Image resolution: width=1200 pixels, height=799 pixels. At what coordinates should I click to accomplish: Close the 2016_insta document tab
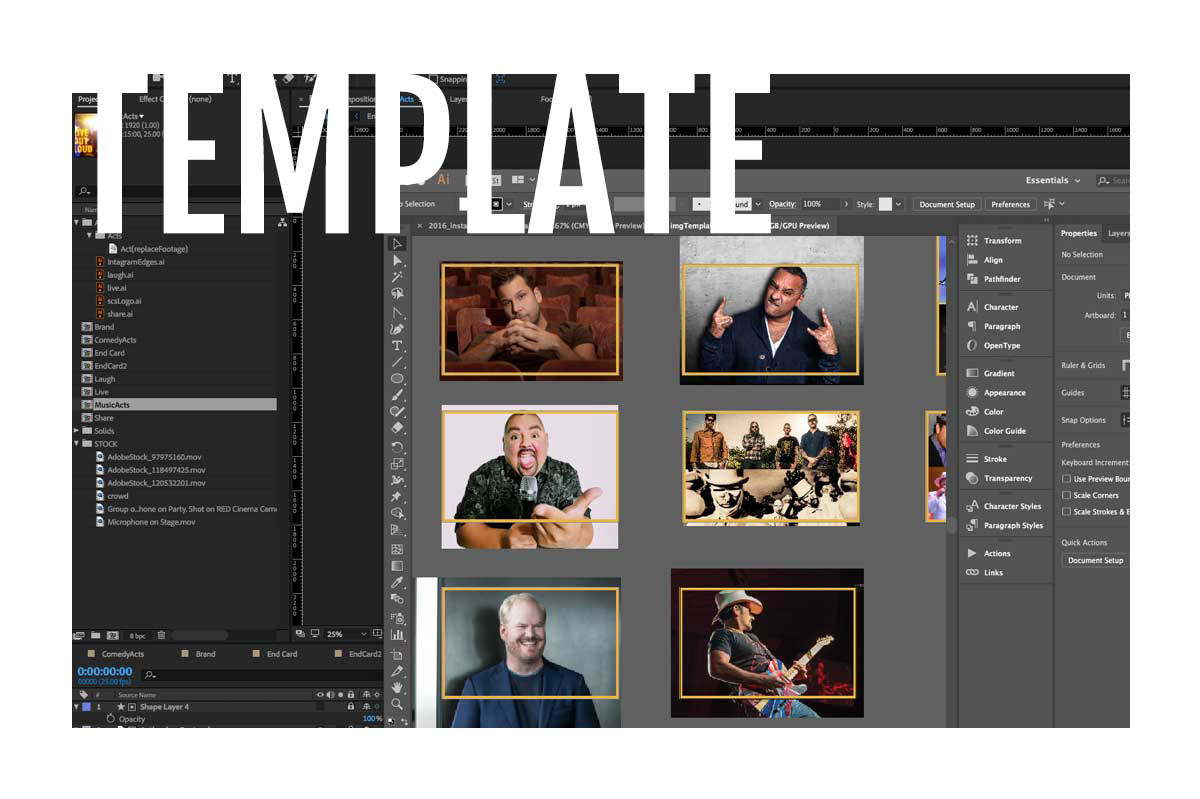click(420, 226)
